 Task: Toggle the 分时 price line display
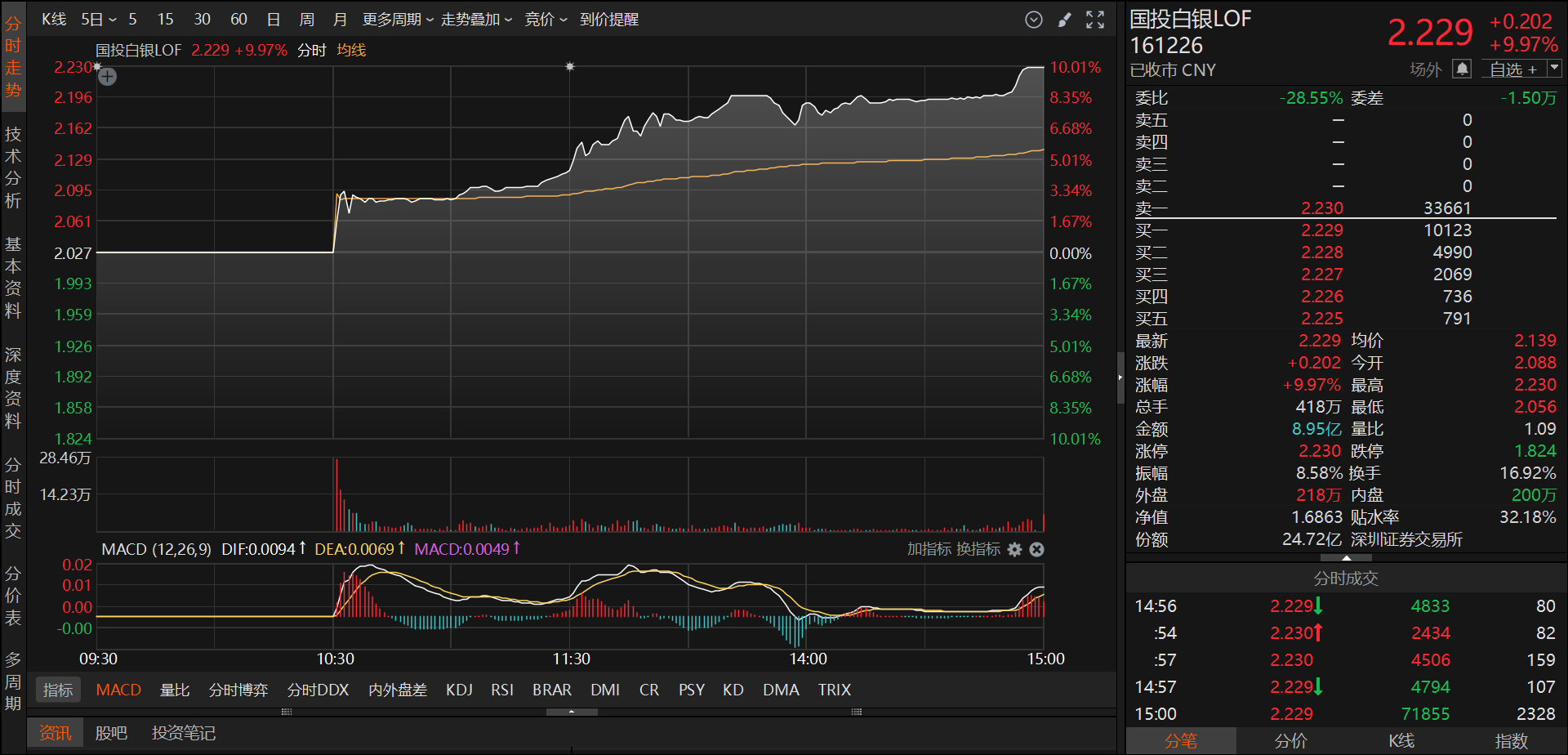coord(311,50)
